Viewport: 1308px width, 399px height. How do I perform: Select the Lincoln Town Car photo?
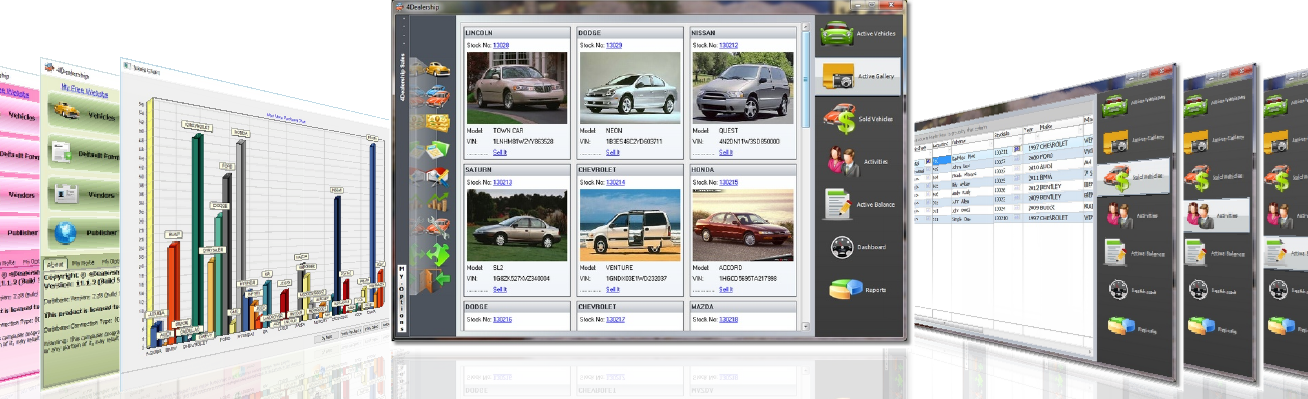pos(516,87)
